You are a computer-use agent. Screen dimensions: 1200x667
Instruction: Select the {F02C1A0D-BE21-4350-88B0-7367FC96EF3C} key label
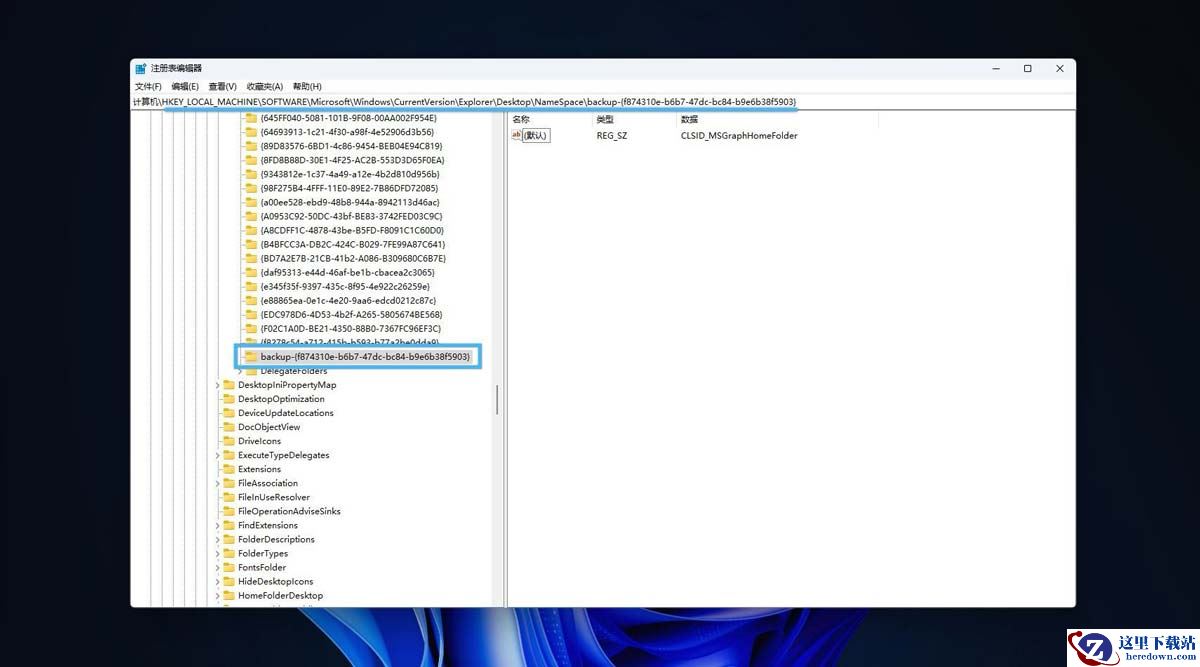tap(350, 328)
